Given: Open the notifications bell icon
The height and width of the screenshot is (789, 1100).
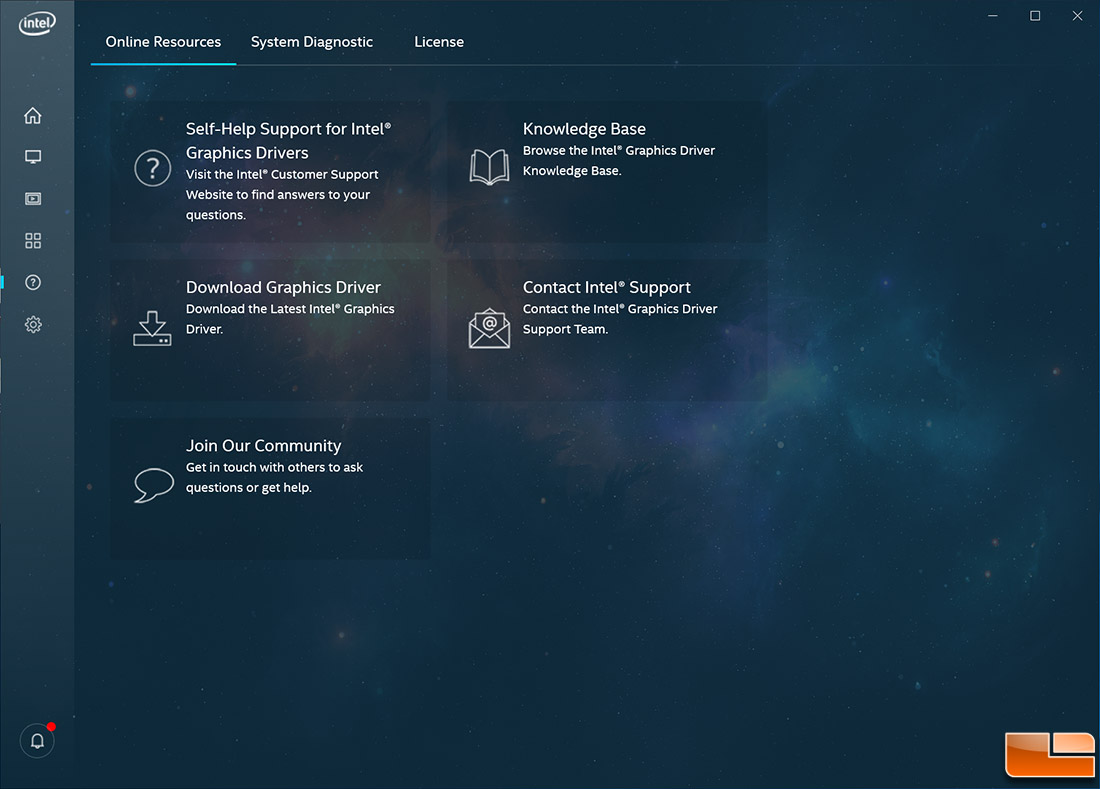Looking at the screenshot, I should pyautogui.click(x=37, y=741).
